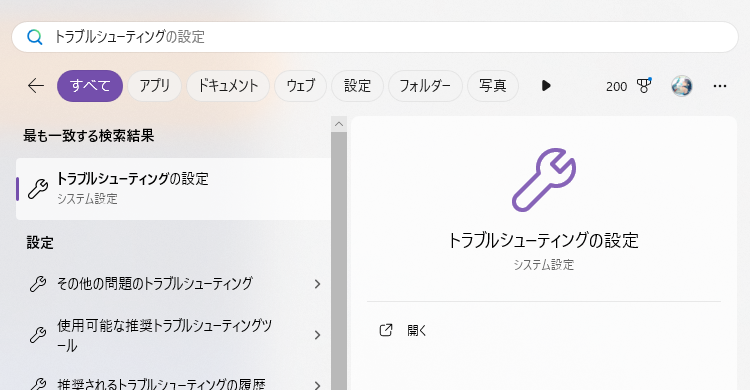Open その他の問題のトラブルシューティング result
Image resolution: width=750 pixels, height=390 pixels.
pos(173,284)
